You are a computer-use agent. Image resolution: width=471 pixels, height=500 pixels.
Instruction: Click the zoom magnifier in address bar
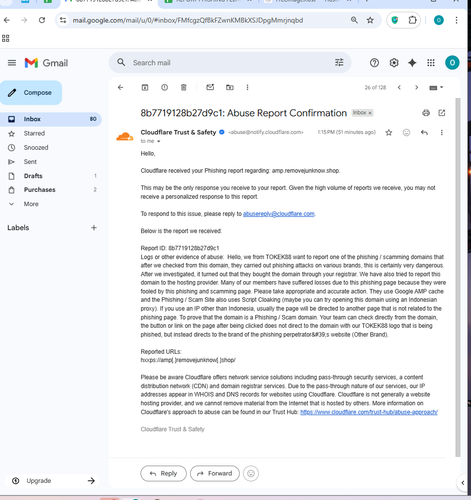[x=354, y=20]
